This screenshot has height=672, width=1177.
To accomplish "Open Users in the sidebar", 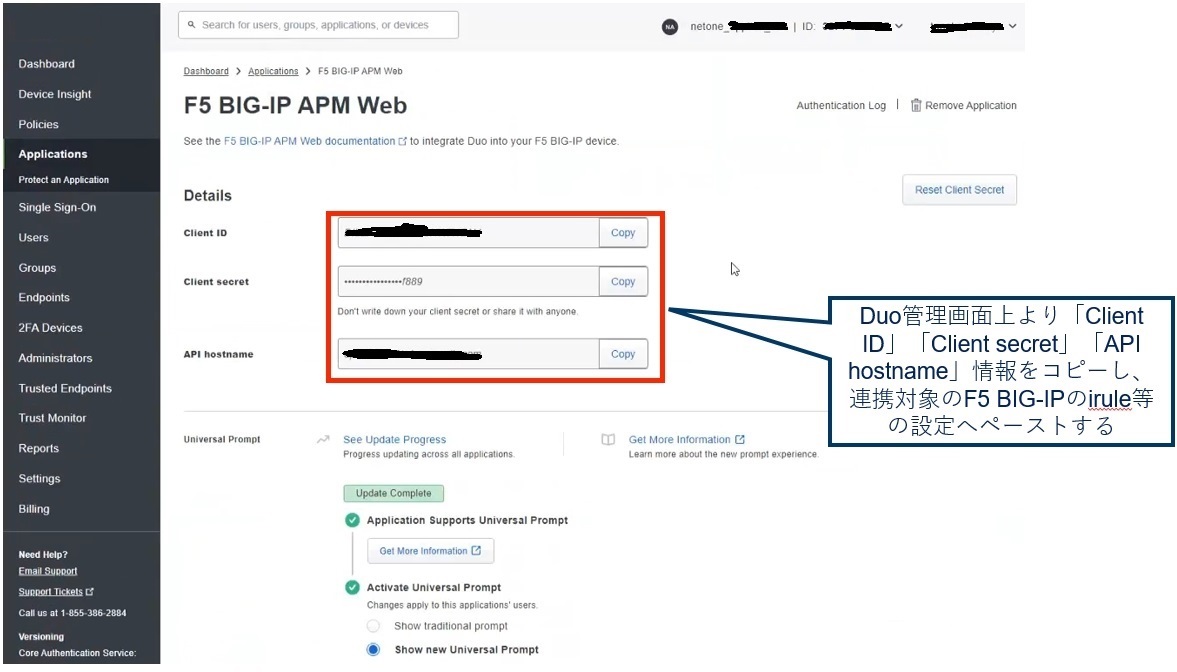I will point(33,237).
